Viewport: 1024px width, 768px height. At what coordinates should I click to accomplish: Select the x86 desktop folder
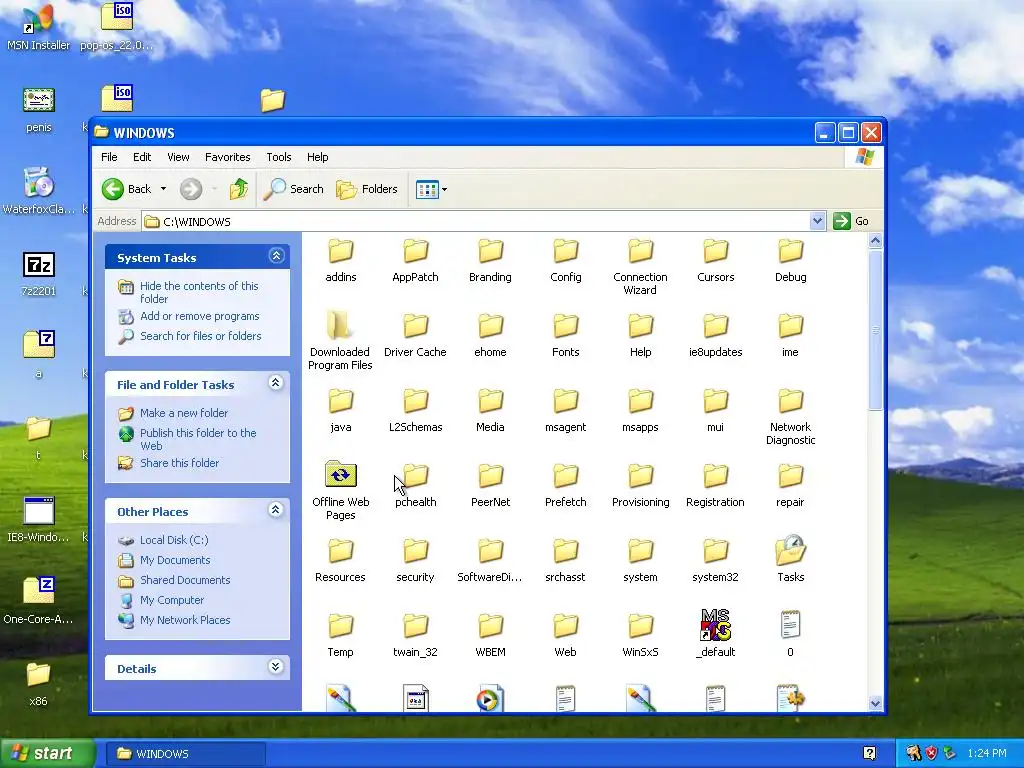[39, 684]
